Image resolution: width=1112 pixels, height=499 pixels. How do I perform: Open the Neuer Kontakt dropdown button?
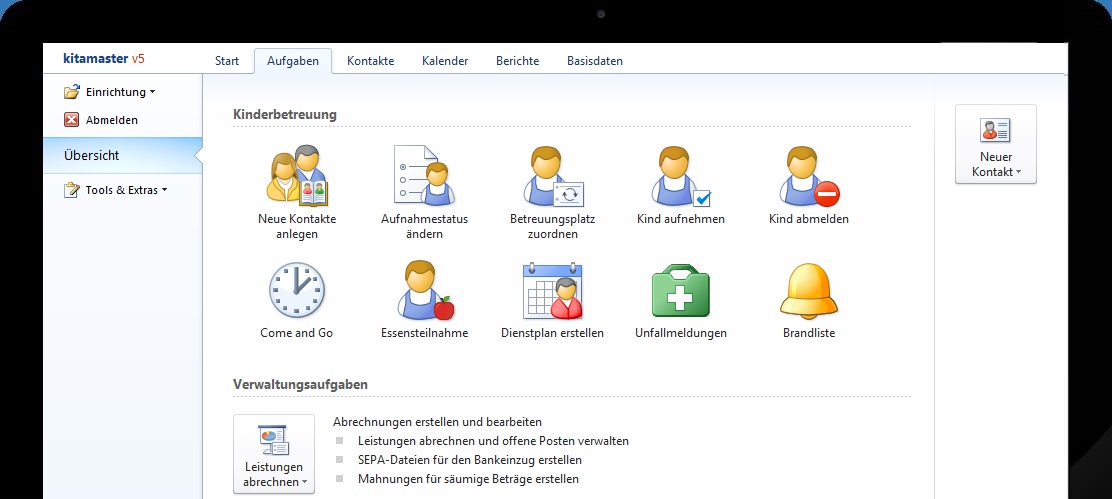[996, 145]
